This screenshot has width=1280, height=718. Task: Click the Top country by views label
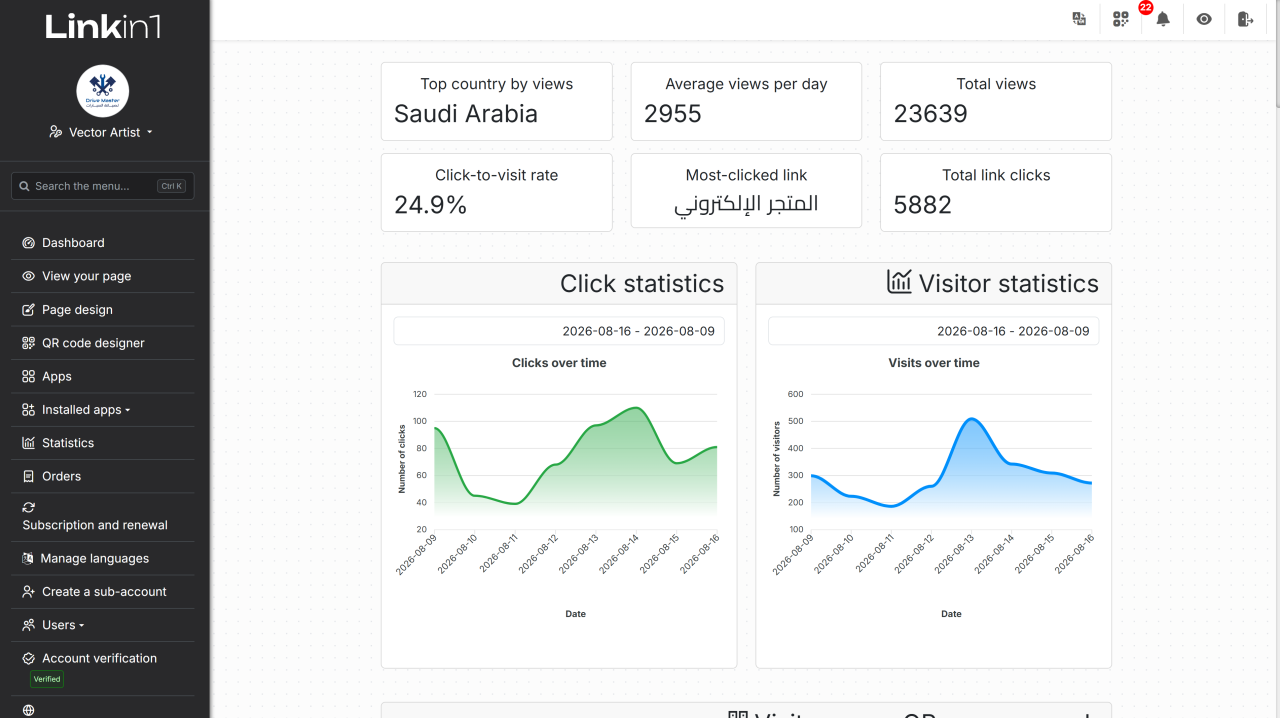[x=497, y=84]
